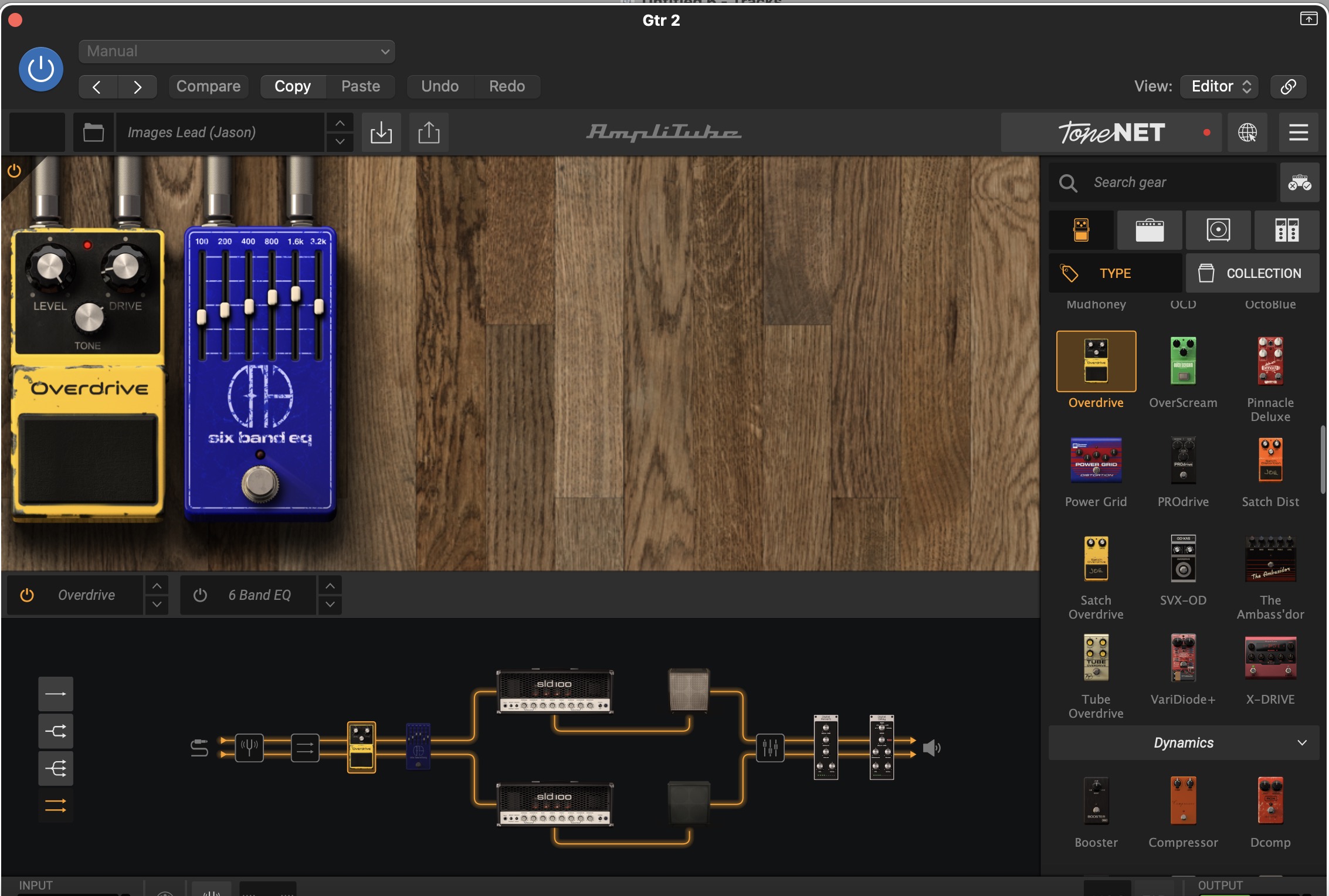This screenshot has height=896, width=1329.
Task: Click 6 Band EQ slot up chevron
Action: 330,586
